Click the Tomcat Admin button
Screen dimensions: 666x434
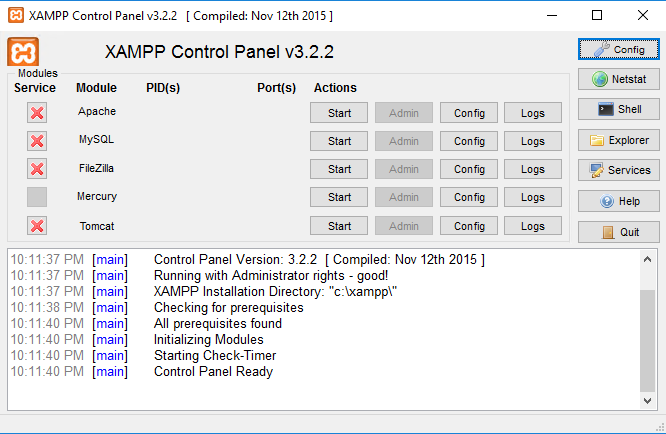(x=404, y=225)
